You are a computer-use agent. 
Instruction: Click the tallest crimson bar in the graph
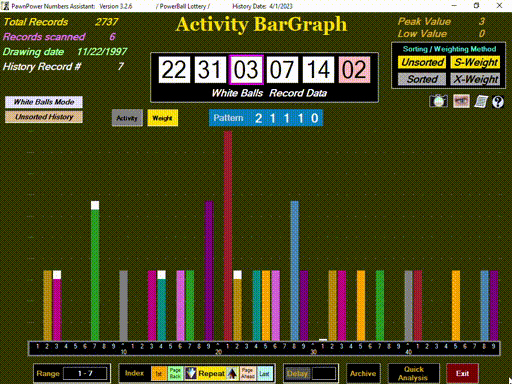(x=228, y=235)
